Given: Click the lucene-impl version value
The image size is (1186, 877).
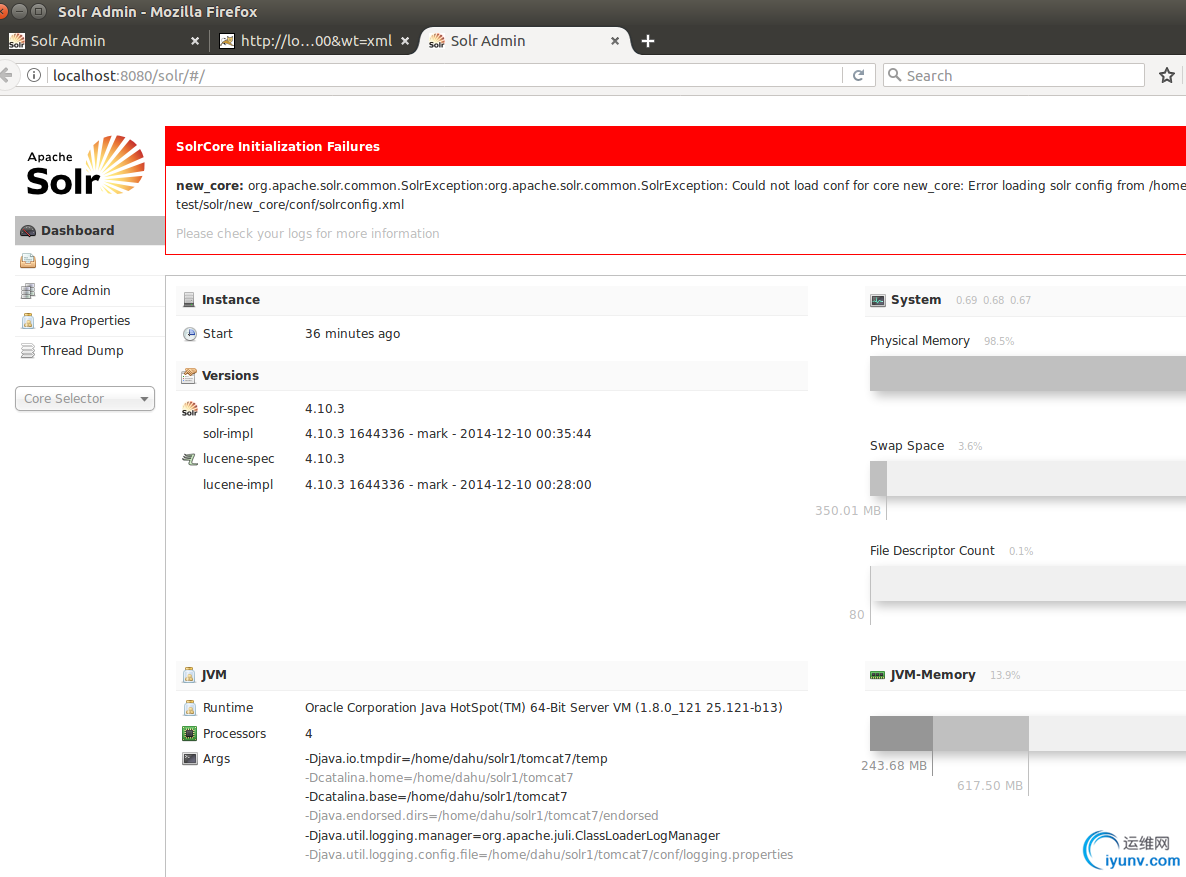Looking at the screenshot, I should click(x=448, y=484).
